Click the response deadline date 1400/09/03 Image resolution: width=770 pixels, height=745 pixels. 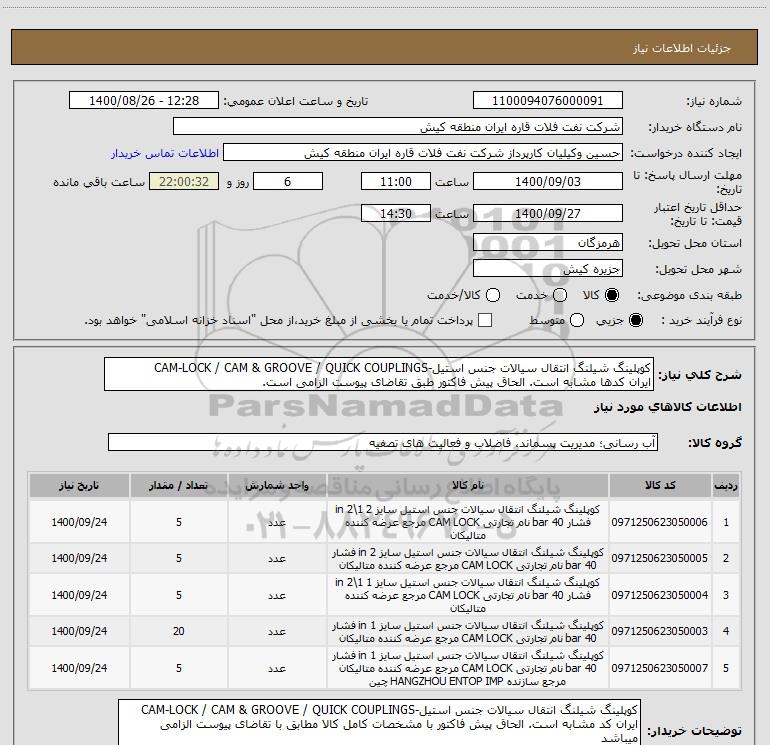pos(548,181)
